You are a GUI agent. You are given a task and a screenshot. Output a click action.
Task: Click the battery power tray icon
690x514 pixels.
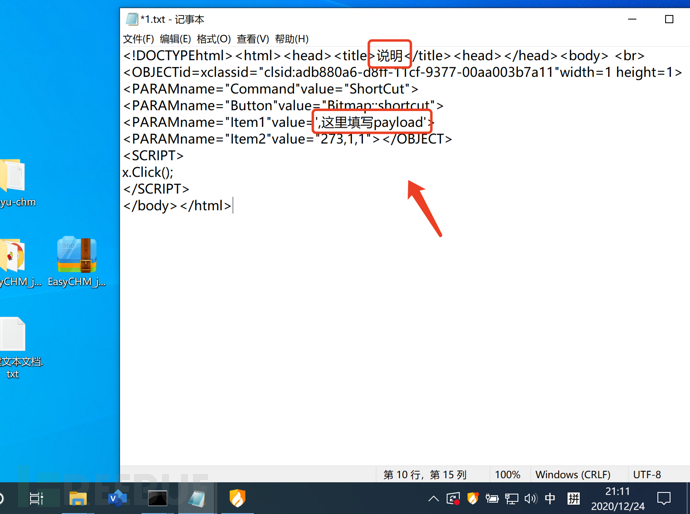(x=492, y=499)
